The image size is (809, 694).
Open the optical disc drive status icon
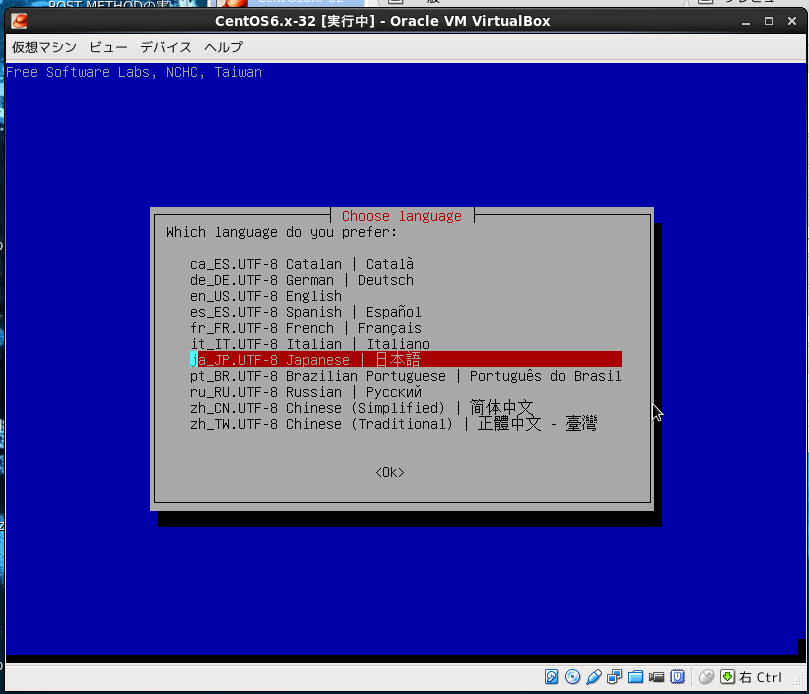(573, 677)
